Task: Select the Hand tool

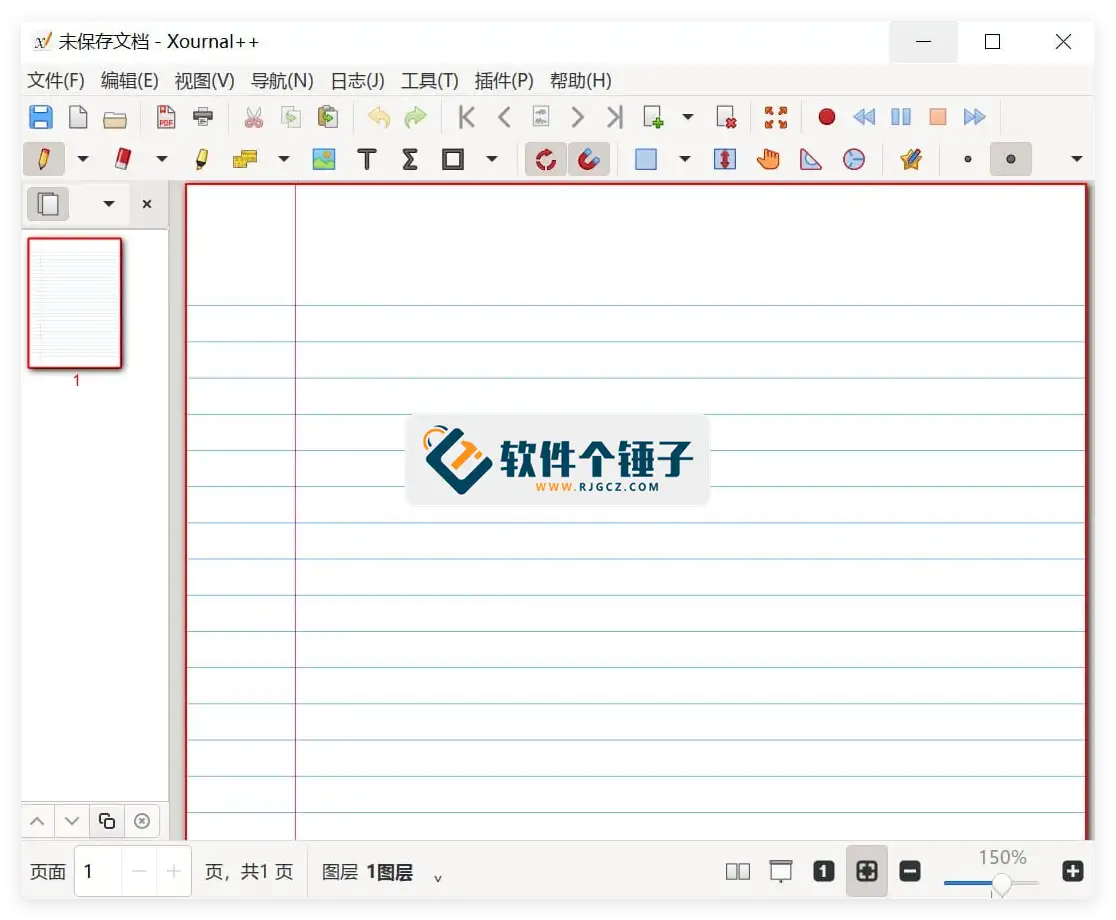Action: point(768,159)
